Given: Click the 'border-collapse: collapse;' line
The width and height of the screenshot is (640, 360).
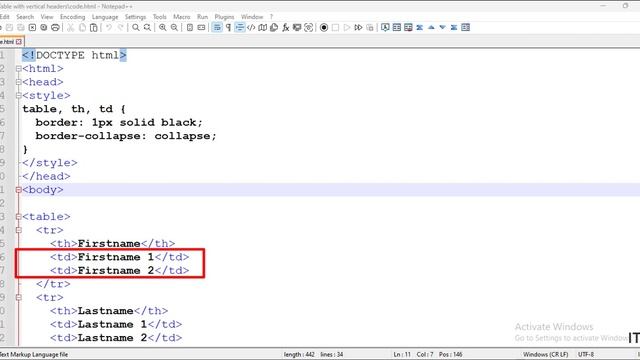Looking at the screenshot, I should (126, 136).
